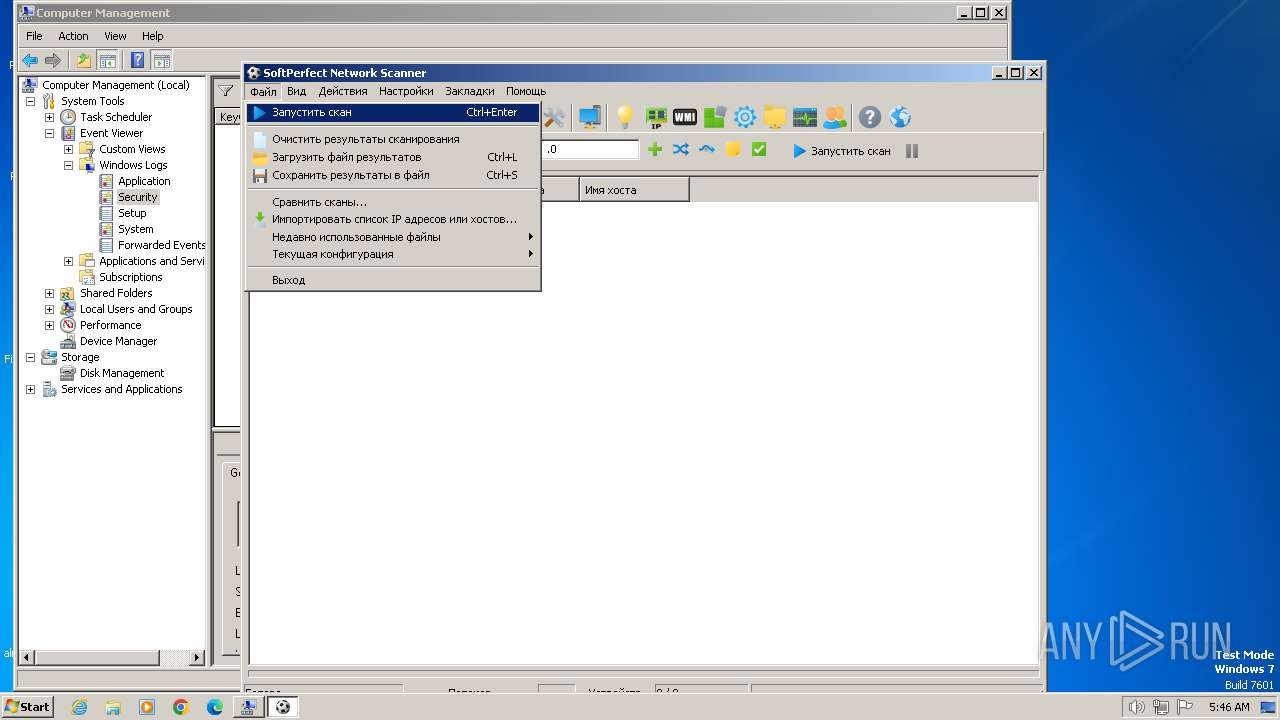Choose Импортировать список IP адресов entry
The image size is (1280, 720).
click(393, 219)
